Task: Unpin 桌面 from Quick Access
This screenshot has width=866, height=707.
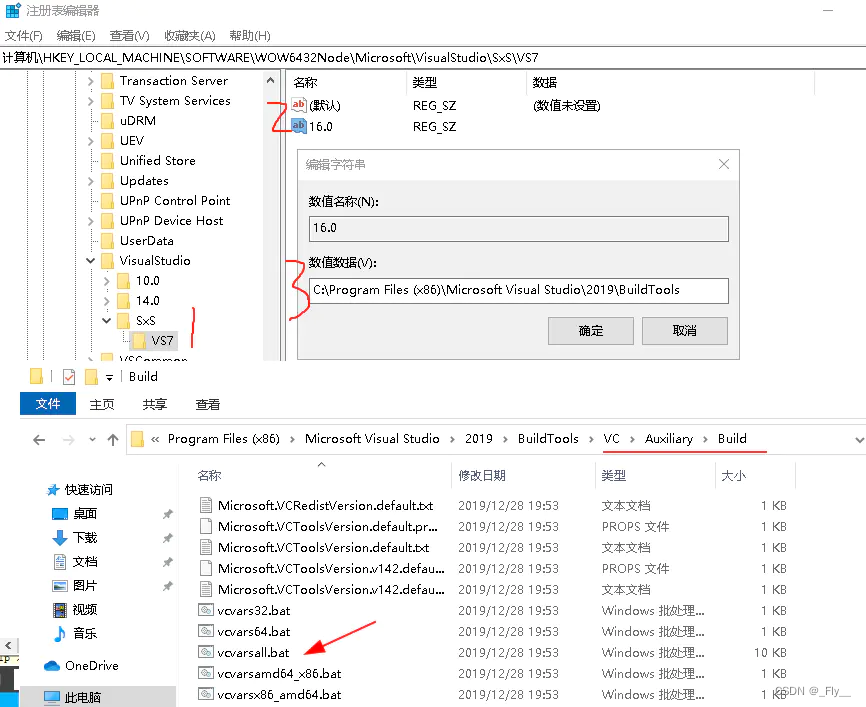Action: coord(166,513)
